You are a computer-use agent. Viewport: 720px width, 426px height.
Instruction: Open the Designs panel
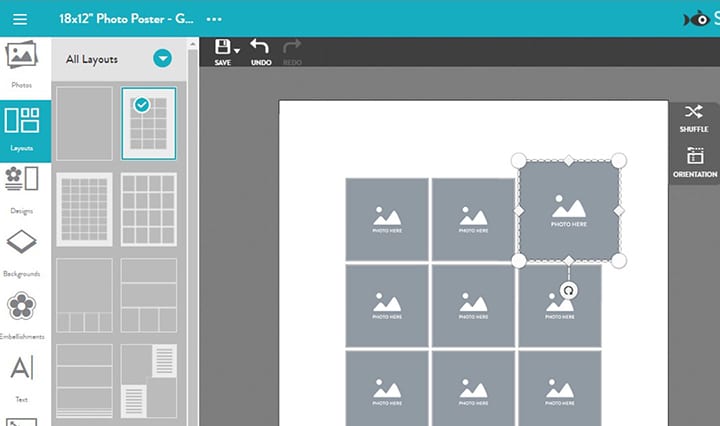click(x=22, y=190)
